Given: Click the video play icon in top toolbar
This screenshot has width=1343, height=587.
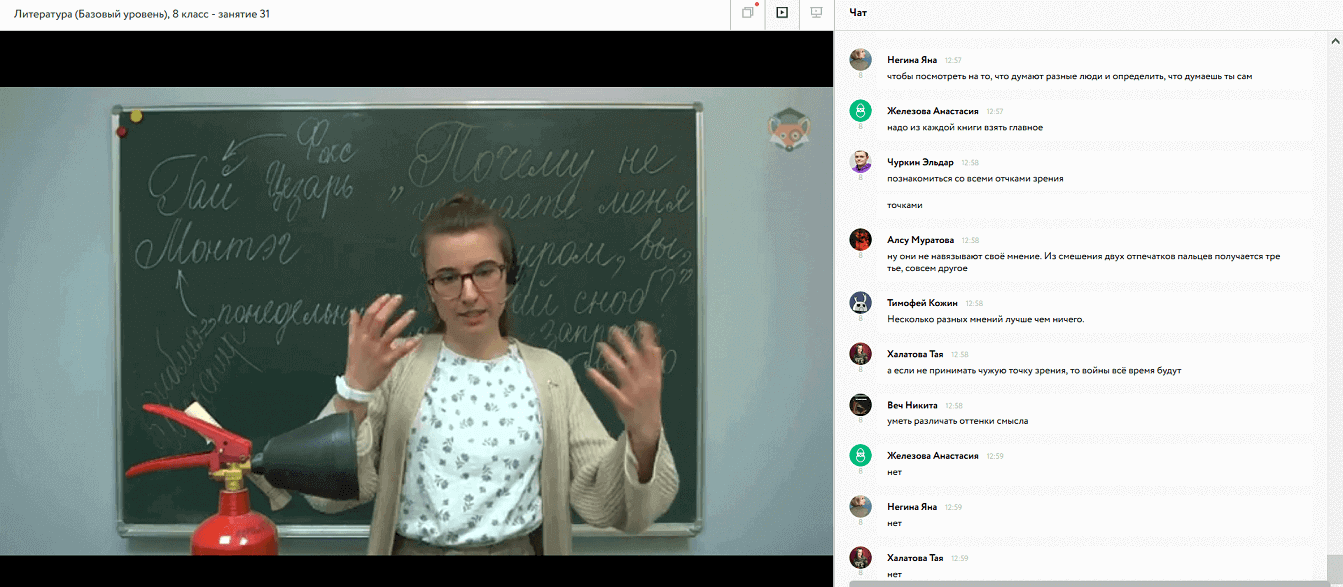Looking at the screenshot, I should (x=782, y=13).
